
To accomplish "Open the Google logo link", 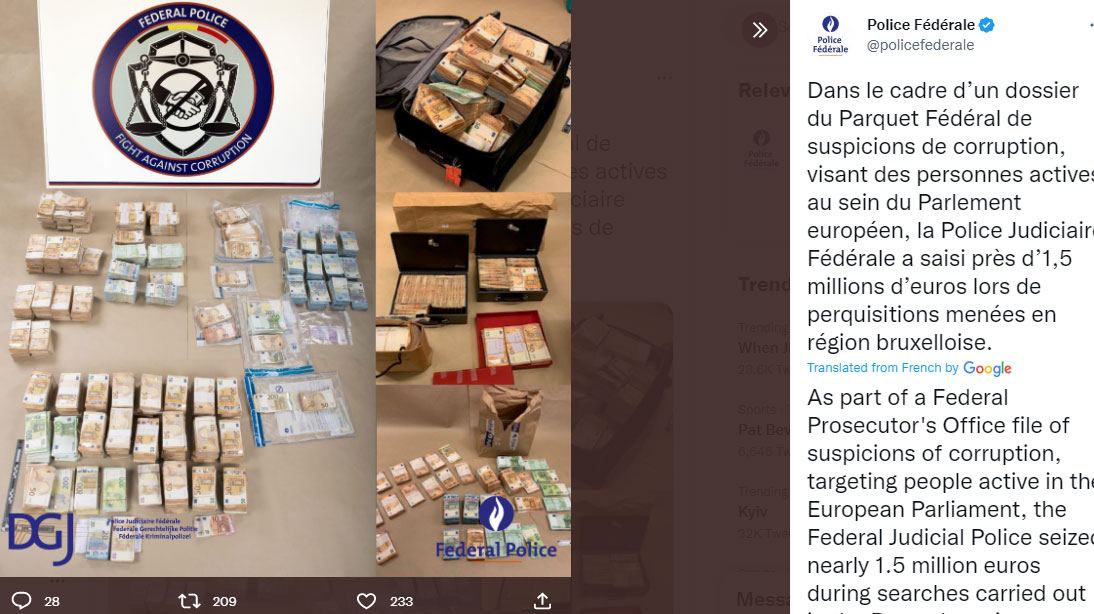I will click(x=987, y=368).
